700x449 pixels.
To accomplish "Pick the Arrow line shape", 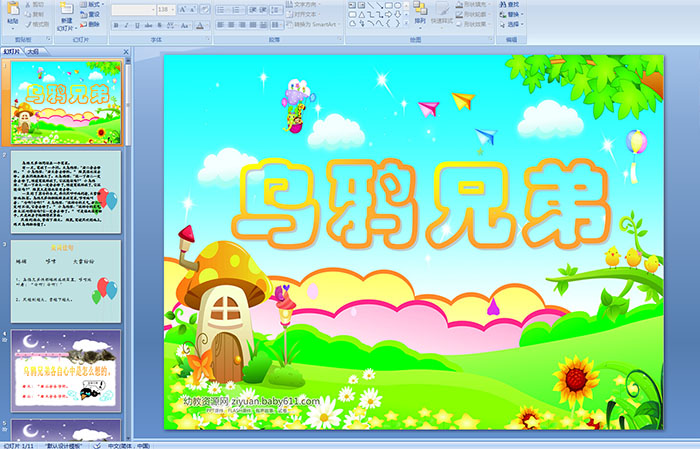I will click(379, 5).
